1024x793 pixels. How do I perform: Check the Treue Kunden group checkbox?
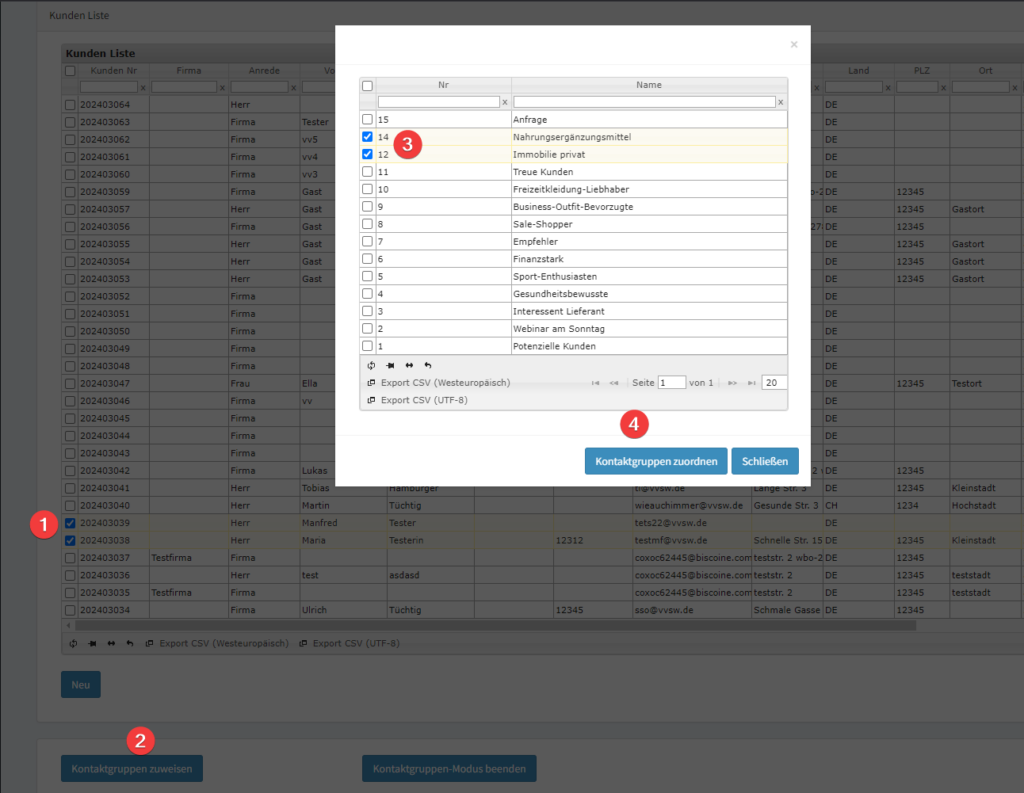[367, 172]
